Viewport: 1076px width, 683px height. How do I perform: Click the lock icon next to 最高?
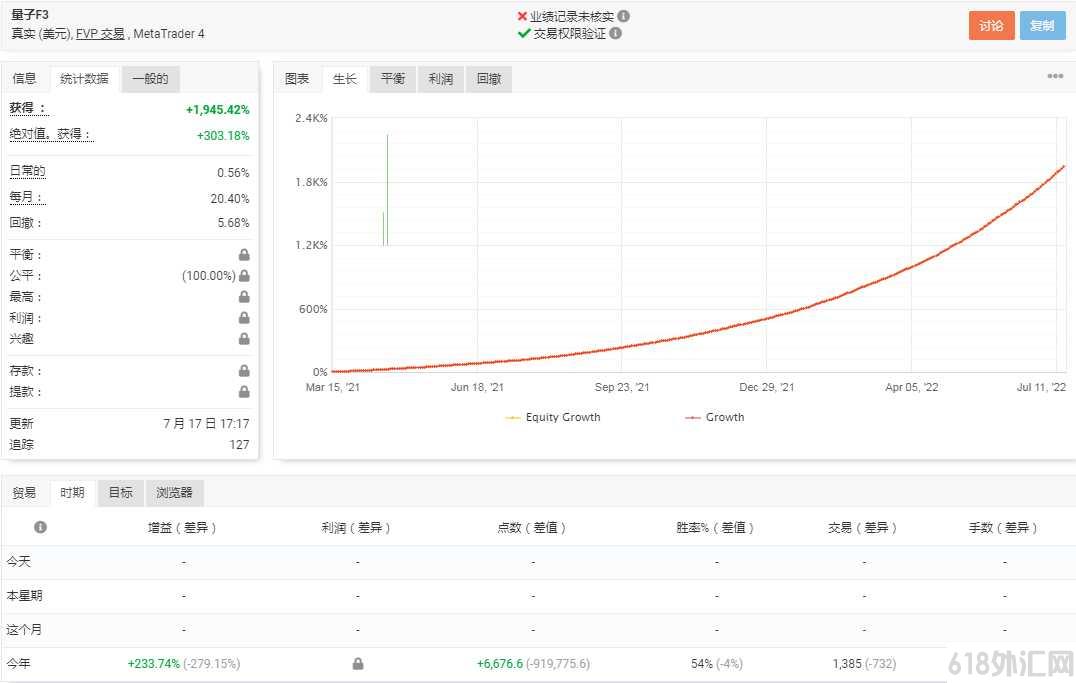pyautogui.click(x=244, y=297)
